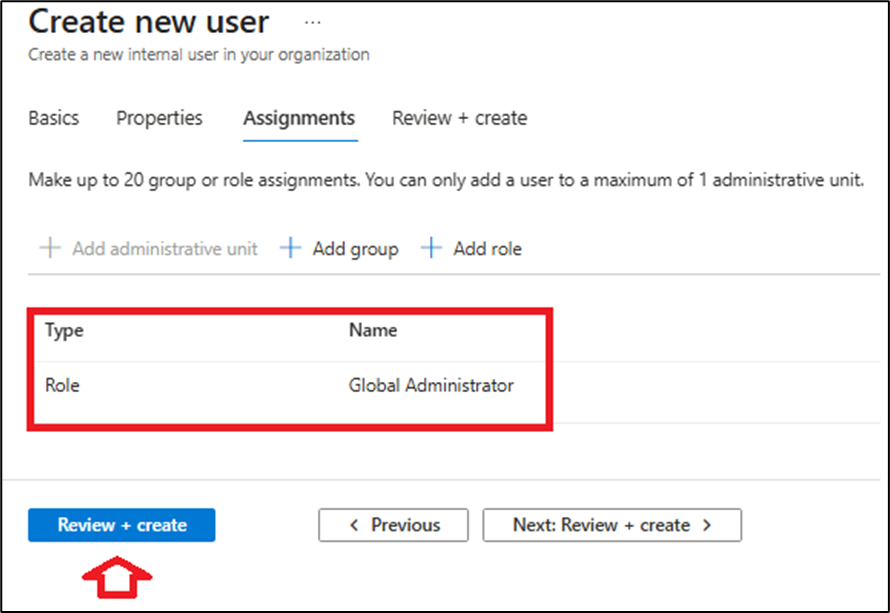The height and width of the screenshot is (613, 890).
Task: Click the plus icon beside Add role
Action: pos(431,249)
